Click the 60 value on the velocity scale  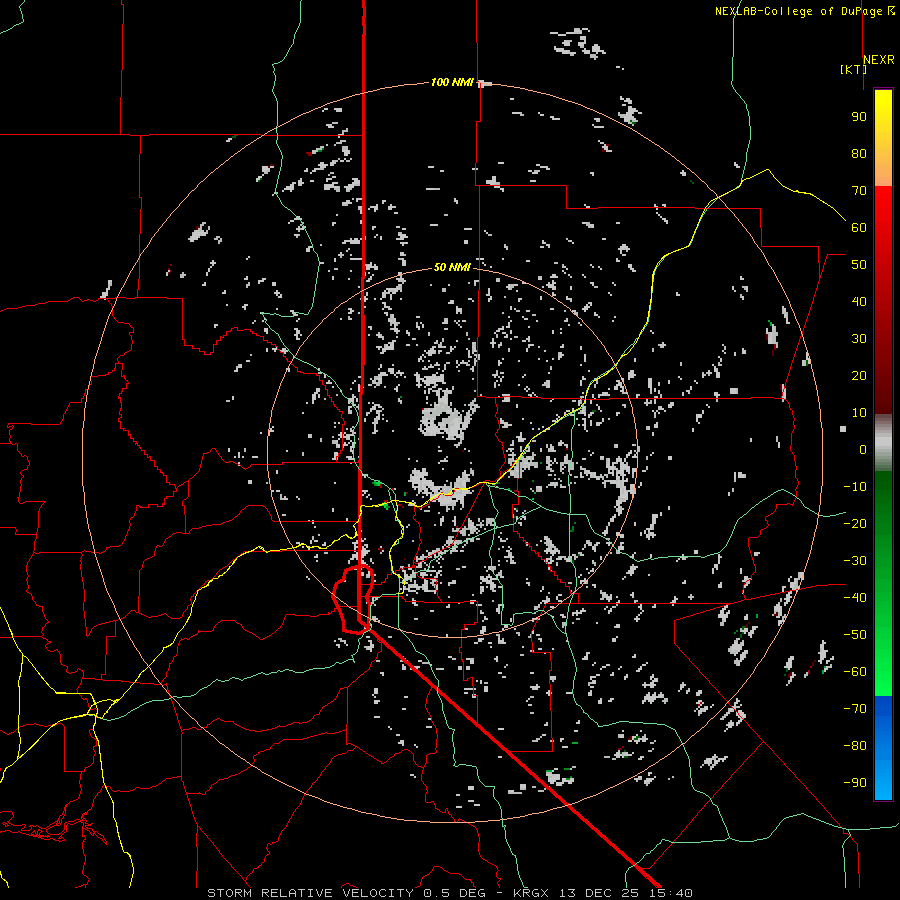pyautogui.click(x=859, y=227)
